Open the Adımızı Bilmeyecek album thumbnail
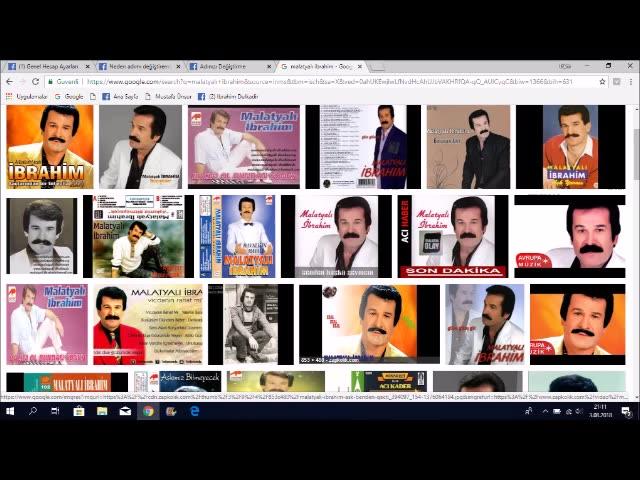This screenshot has width=640, height=480. pos(178,381)
